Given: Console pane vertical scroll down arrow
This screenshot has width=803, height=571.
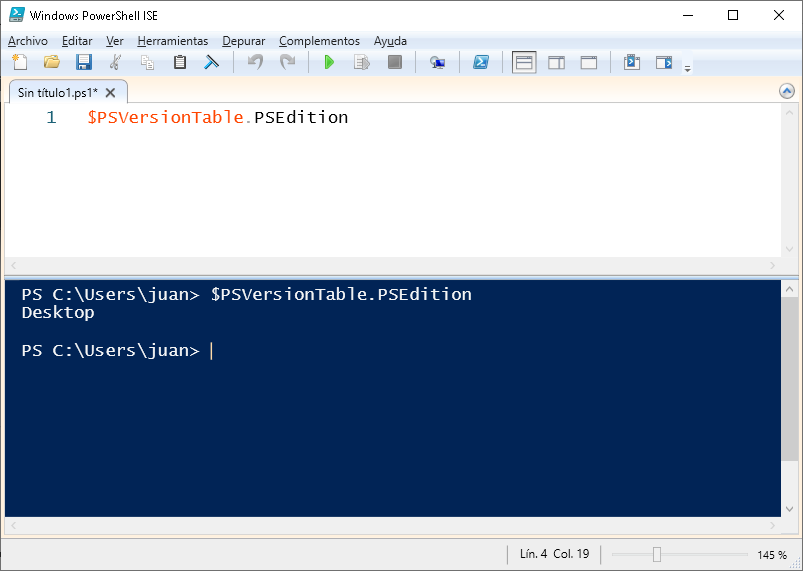Looking at the screenshot, I should (789, 509).
